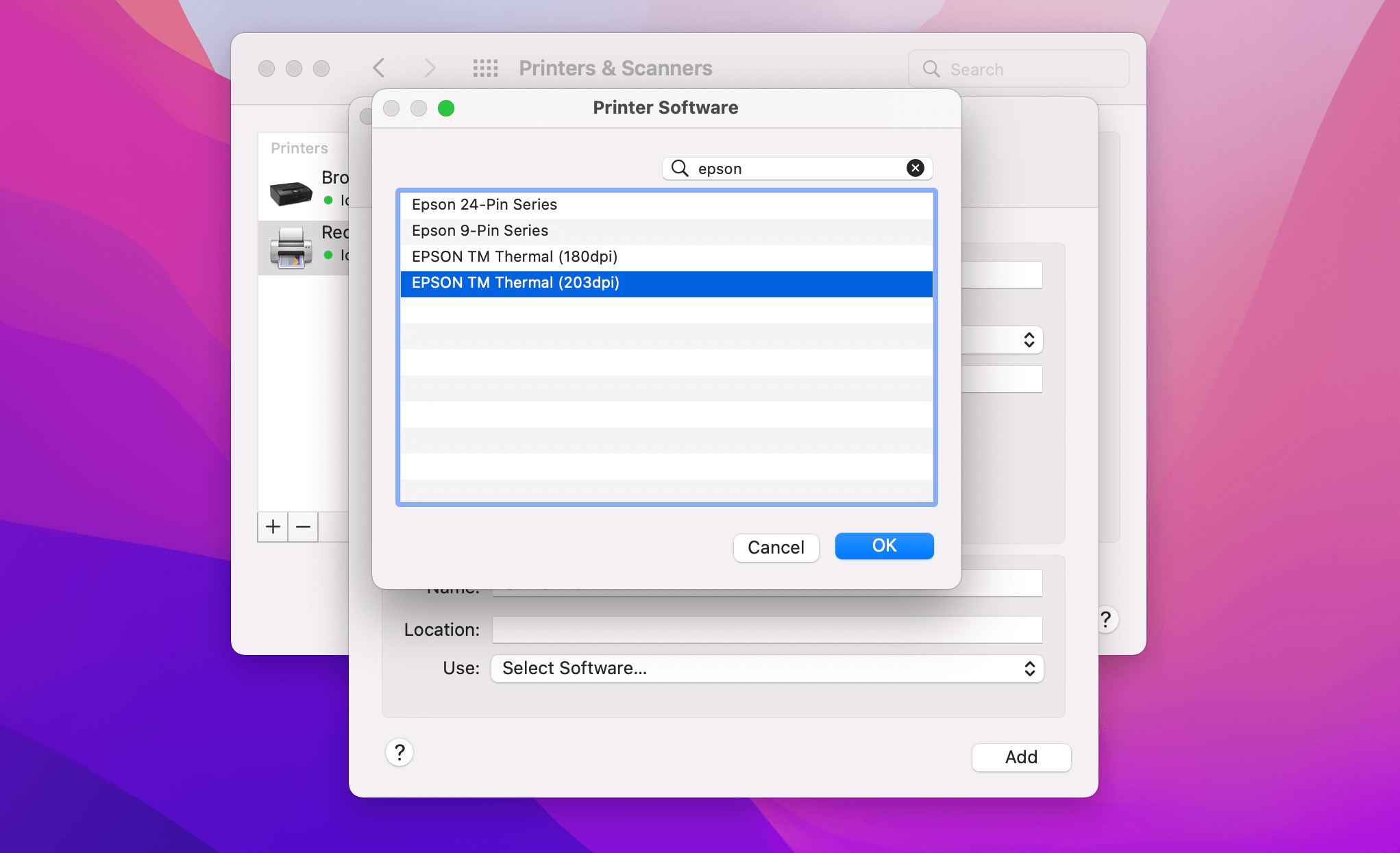Select EPSON TM Thermal (203dpi) row
The height and width of the screenshot is (853, 1400).
coord(515,283)
